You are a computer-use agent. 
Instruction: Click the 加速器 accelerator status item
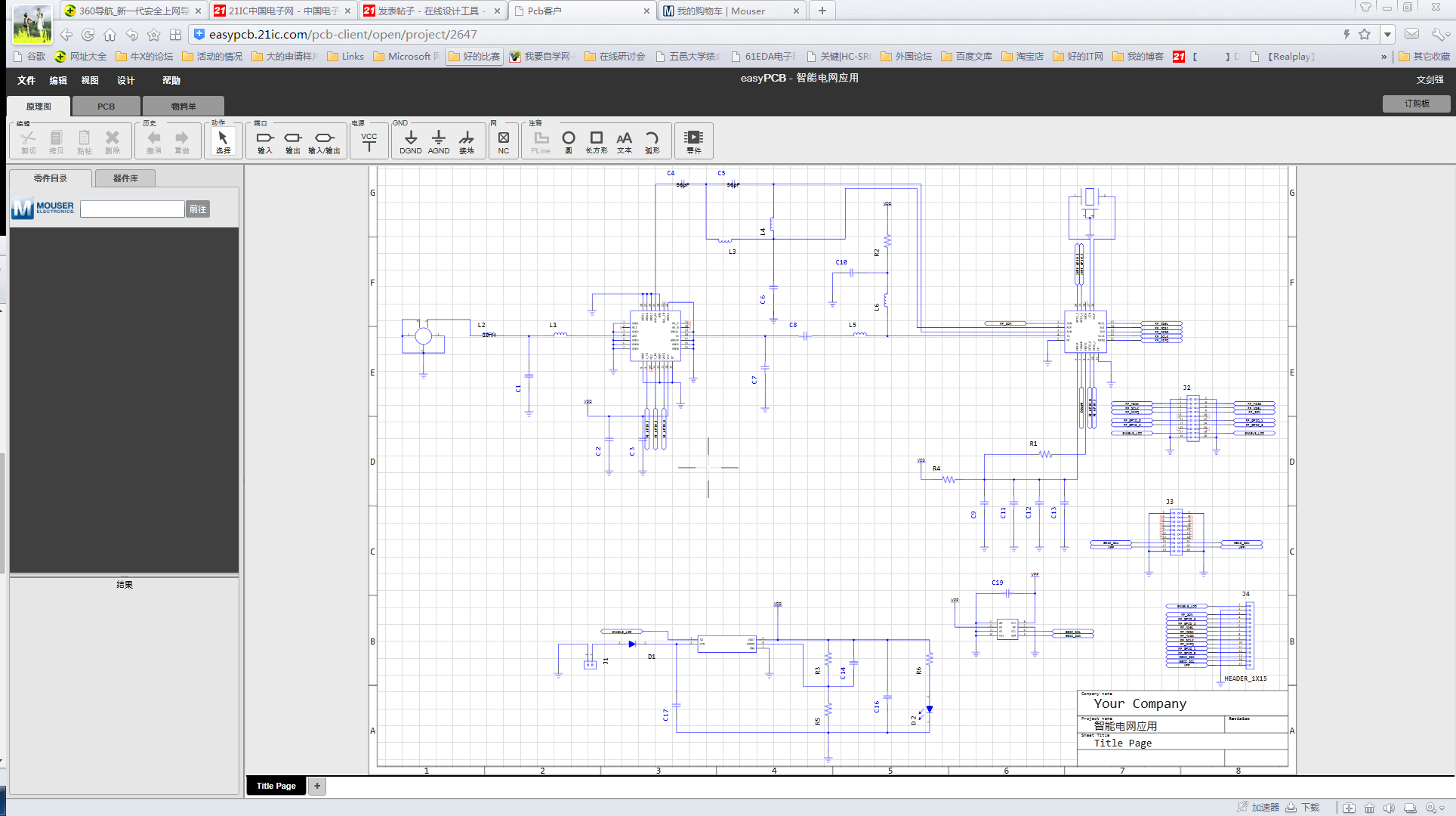pyautogui.click(x=1258, y=808)
